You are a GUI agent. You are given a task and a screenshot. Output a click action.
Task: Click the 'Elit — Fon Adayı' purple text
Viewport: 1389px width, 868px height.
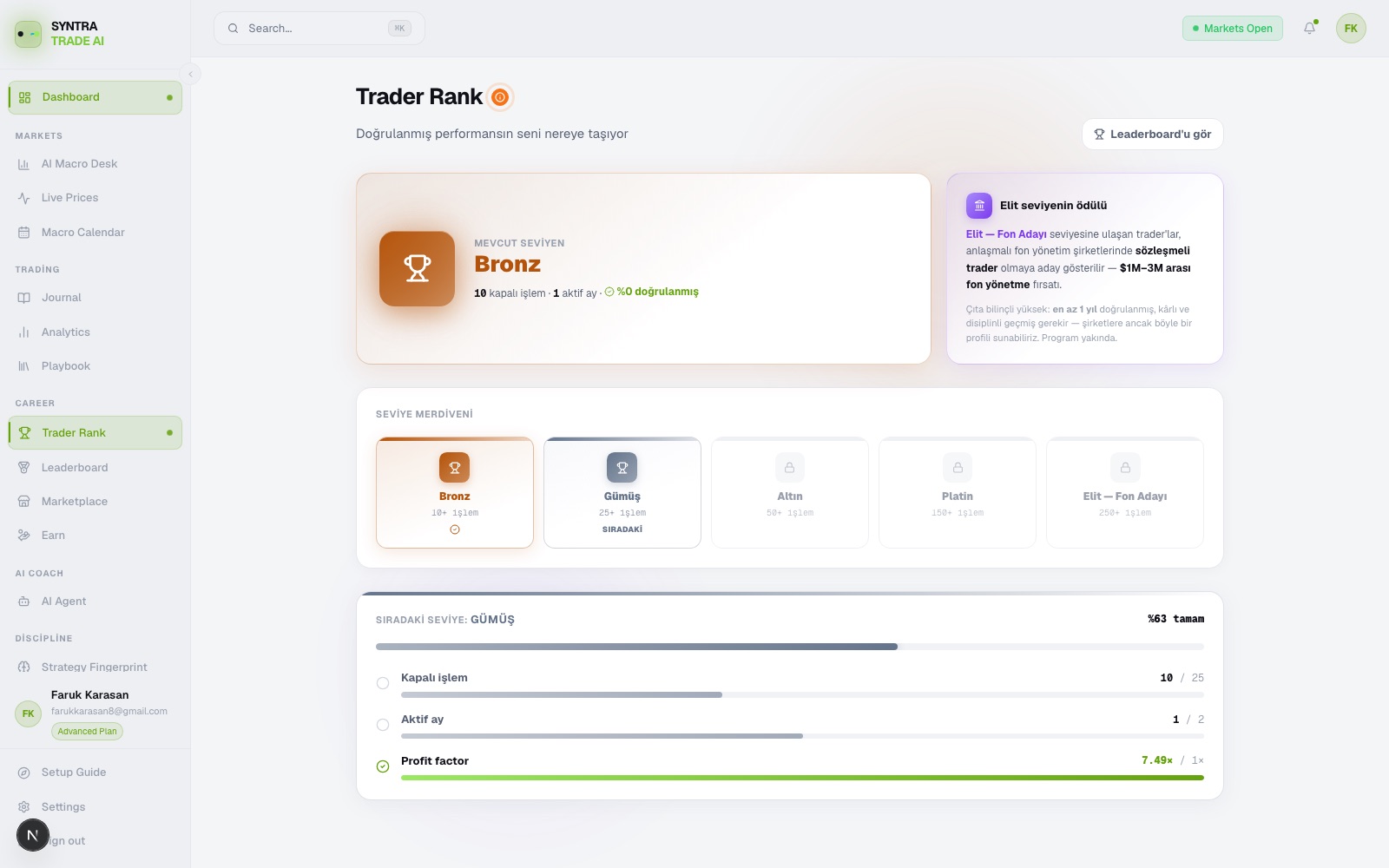1006,234
